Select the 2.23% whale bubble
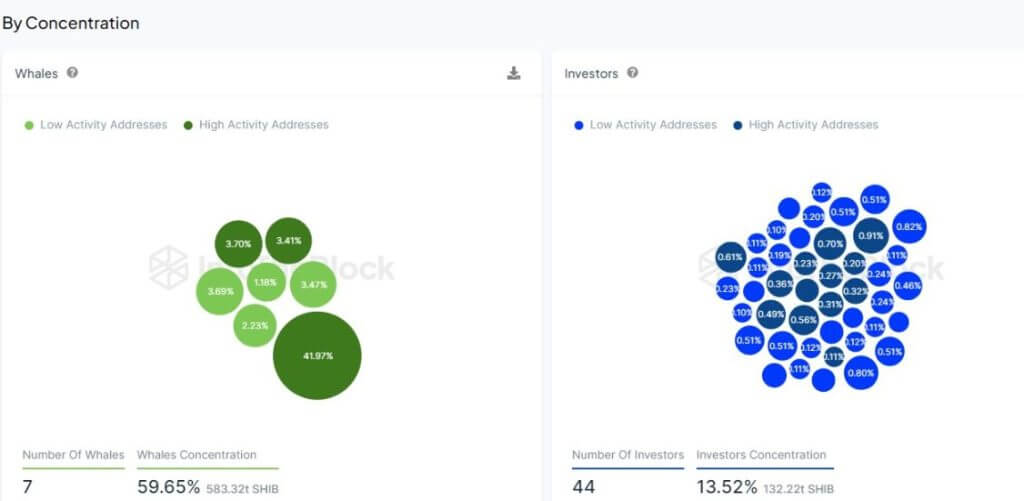The image size is (1024, 501). tap(255, 325)
